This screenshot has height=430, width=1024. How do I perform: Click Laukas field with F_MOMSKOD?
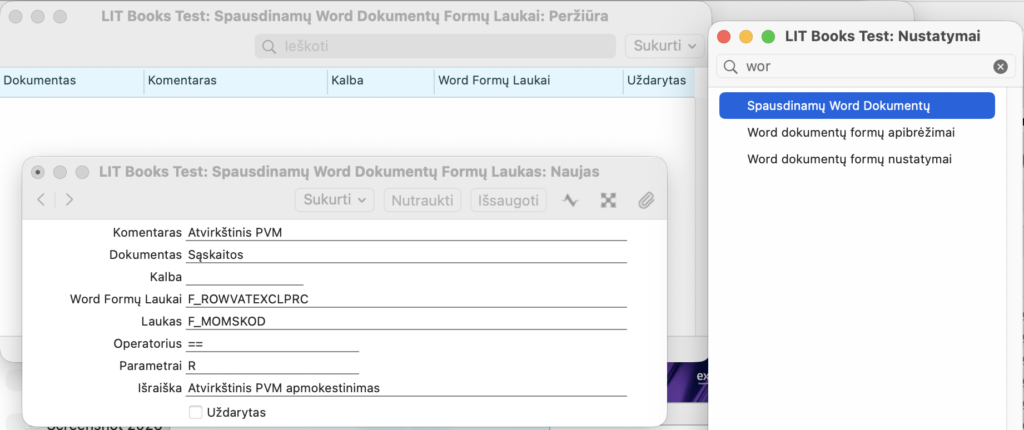point(406,322)
